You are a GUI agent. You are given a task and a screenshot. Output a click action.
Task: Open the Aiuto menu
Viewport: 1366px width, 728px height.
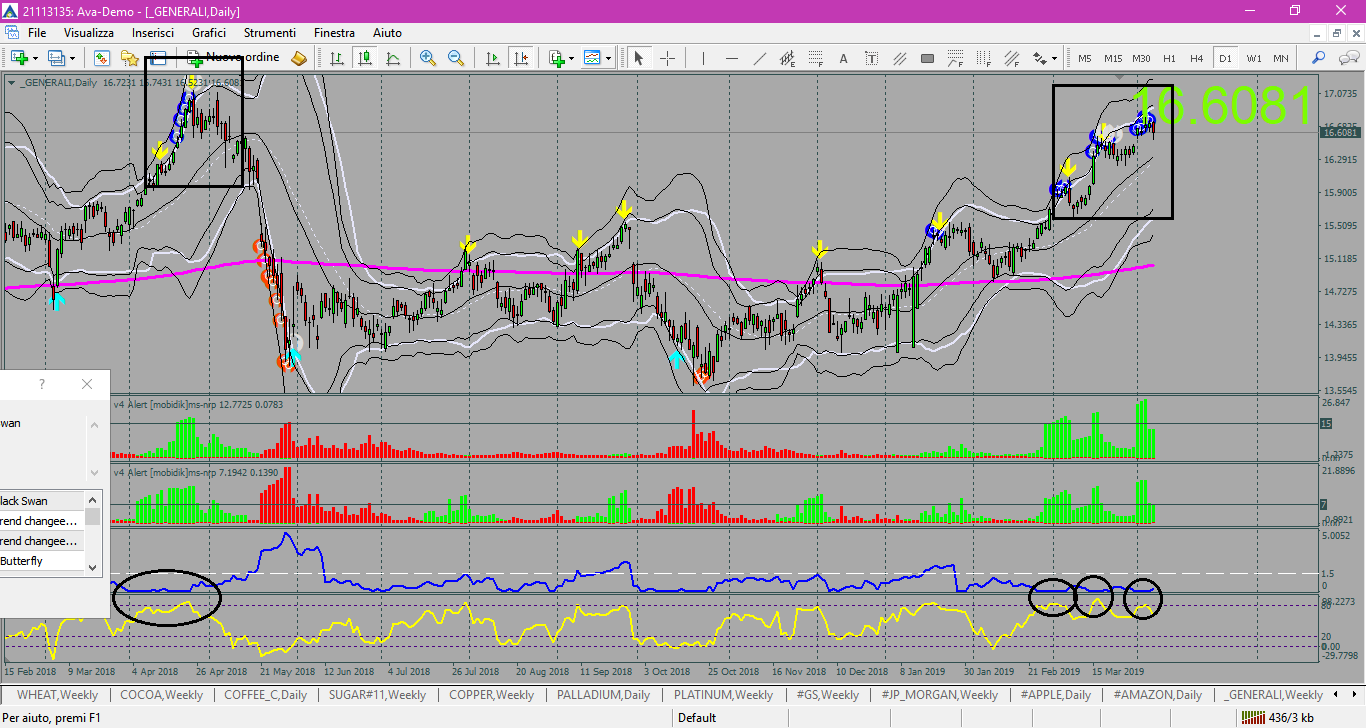tap(387, 33)
